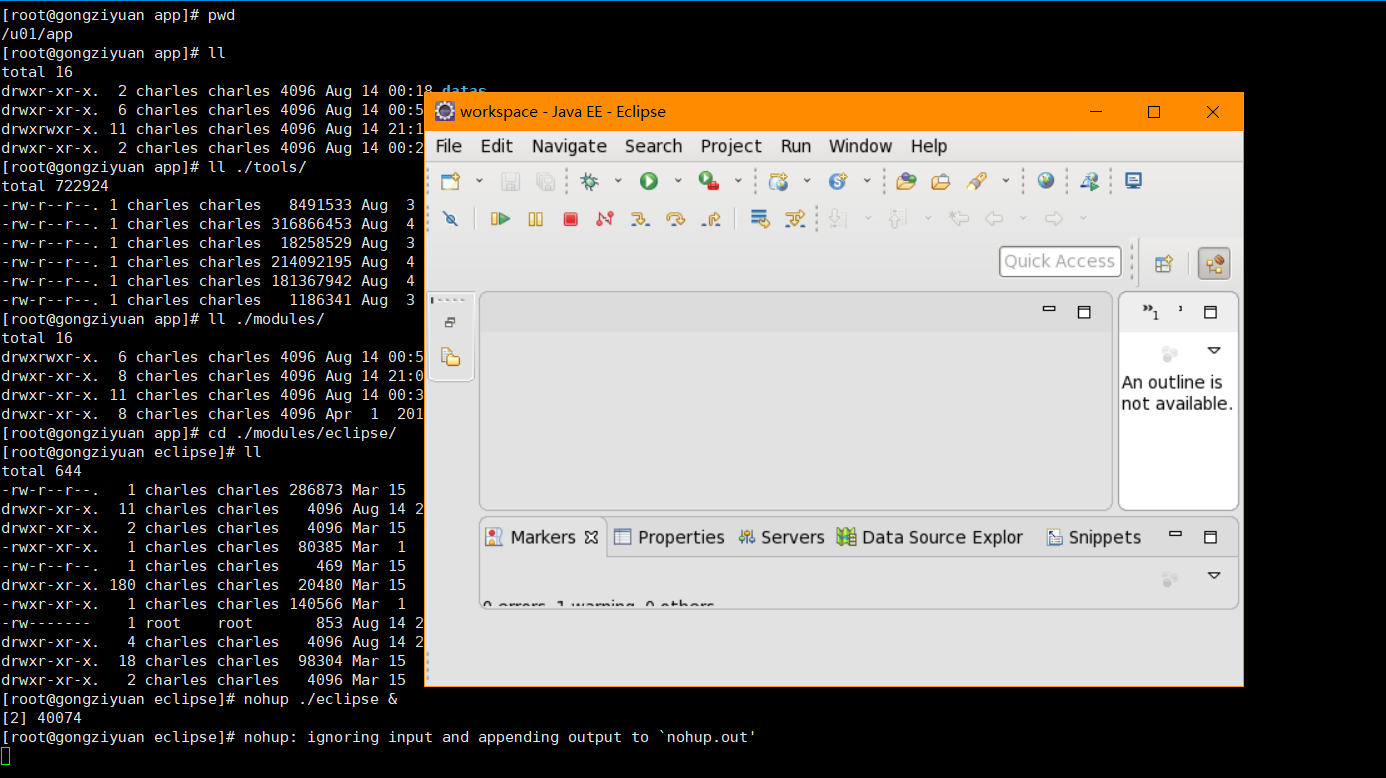Viewport: 1386px width, 778px height.
Task: Open the Run menu
Action: point(796,146)
